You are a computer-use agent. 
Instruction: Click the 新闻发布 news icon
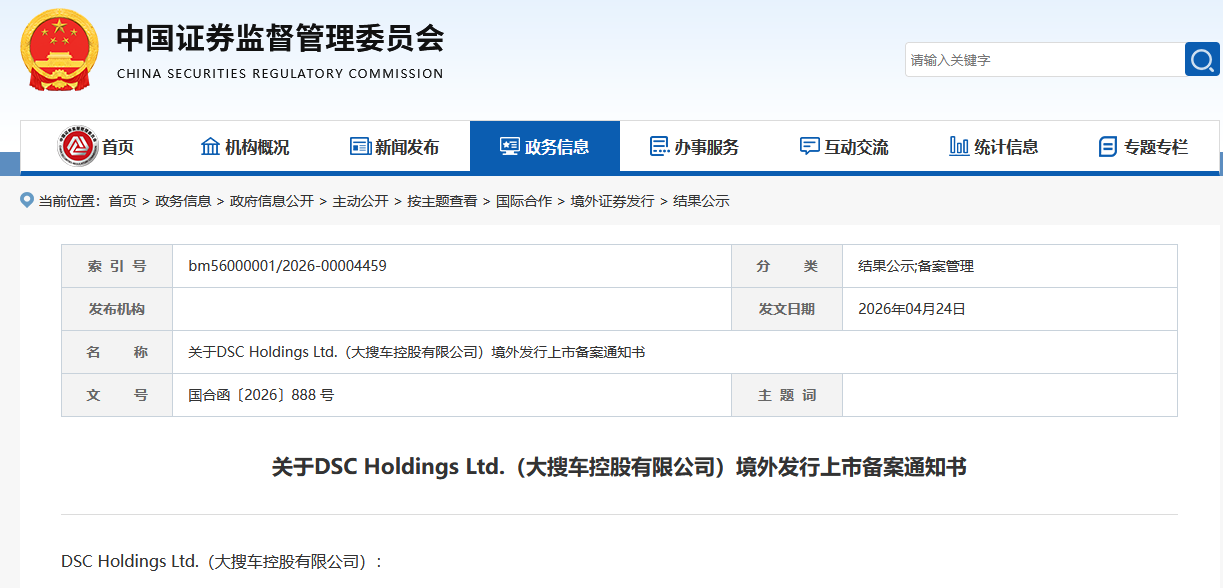[x=358, y=146]
